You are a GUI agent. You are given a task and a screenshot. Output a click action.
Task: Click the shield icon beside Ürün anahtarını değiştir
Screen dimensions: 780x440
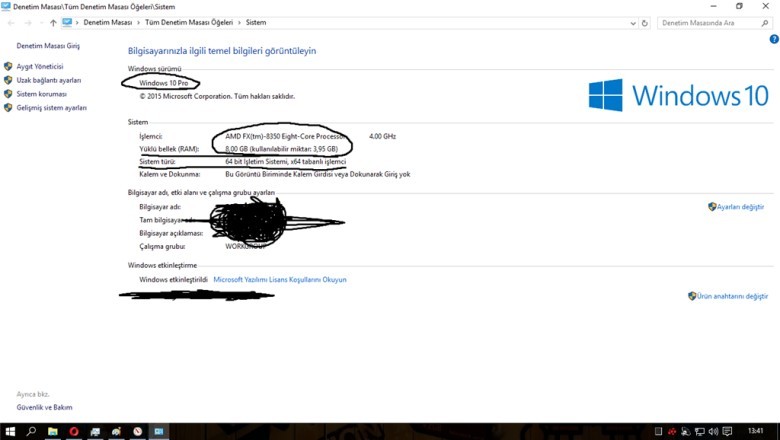coord(692,296)
